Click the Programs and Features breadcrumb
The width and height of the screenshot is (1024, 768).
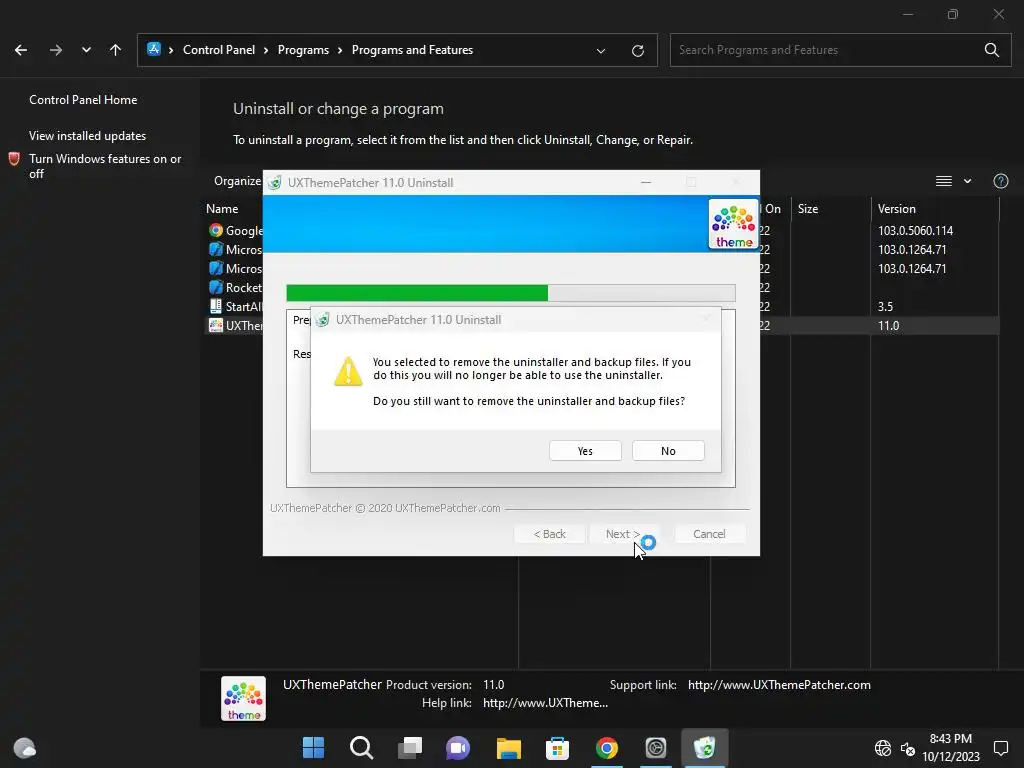(412, 50)
